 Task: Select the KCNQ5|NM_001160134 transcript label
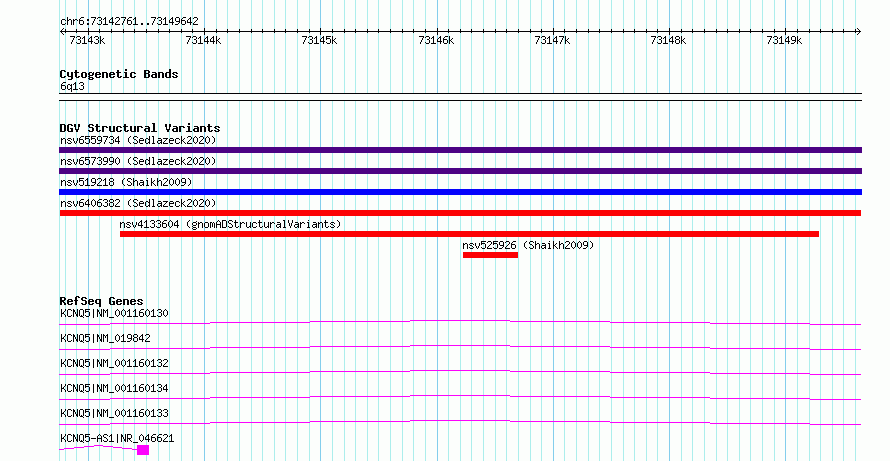[114, 388]
